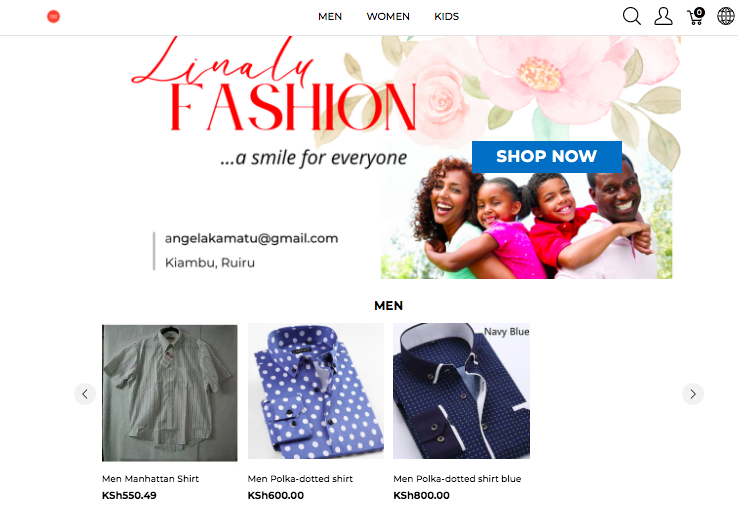
Task: Open Men Manhattan Shirt product link
Action: click(151, 478)
